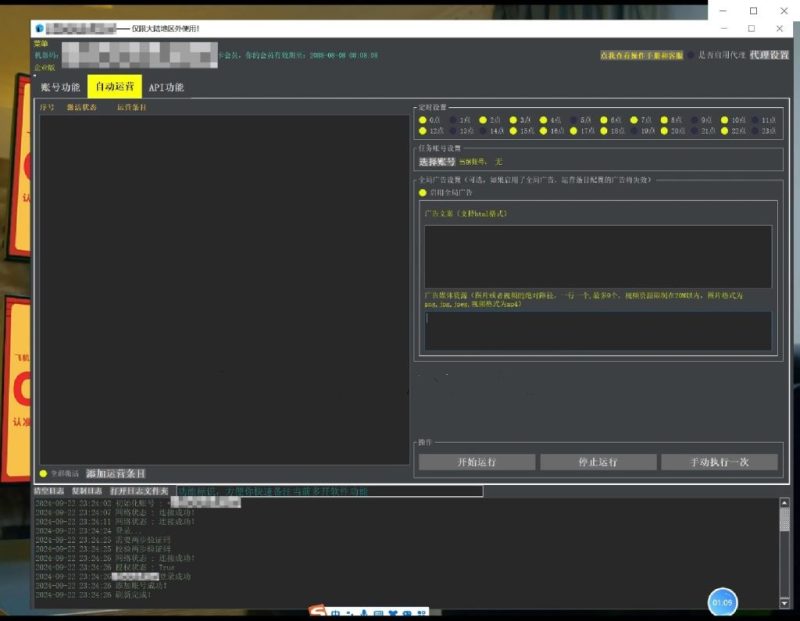Click 打开日志文件夹 button
The height and width of the screenshot is (621, 800).
tap(141, 491)
